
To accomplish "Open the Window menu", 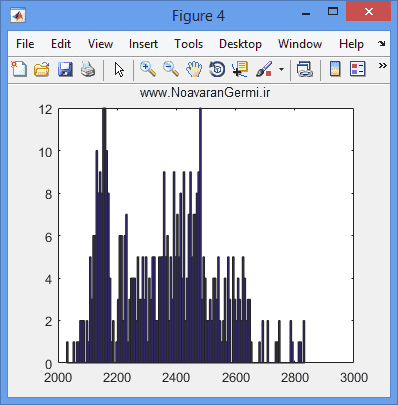I will 300,44.
